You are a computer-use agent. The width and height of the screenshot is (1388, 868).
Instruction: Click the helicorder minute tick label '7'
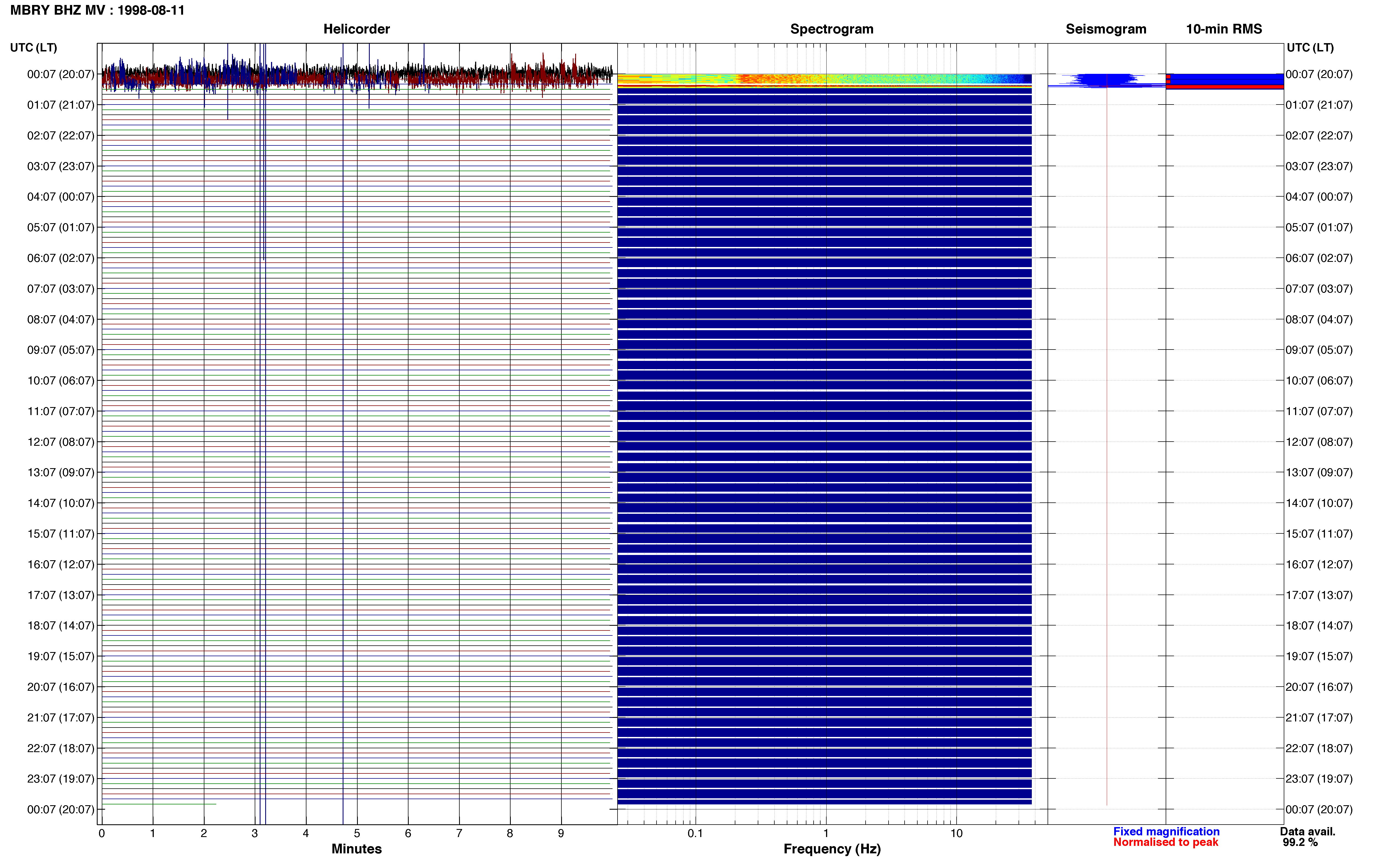pos(459,833)
